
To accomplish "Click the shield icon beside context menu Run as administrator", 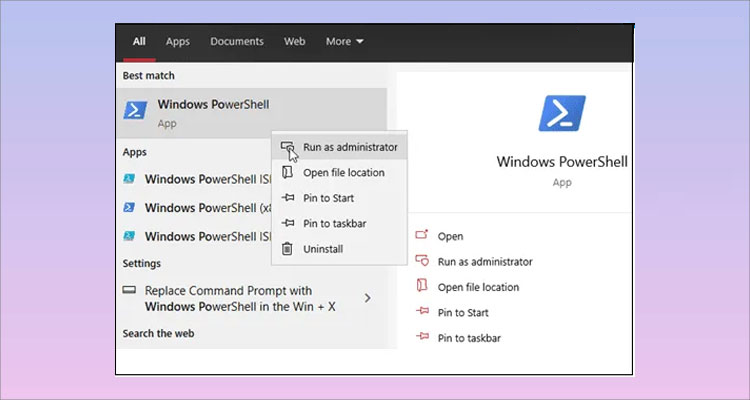I will 287,146.
